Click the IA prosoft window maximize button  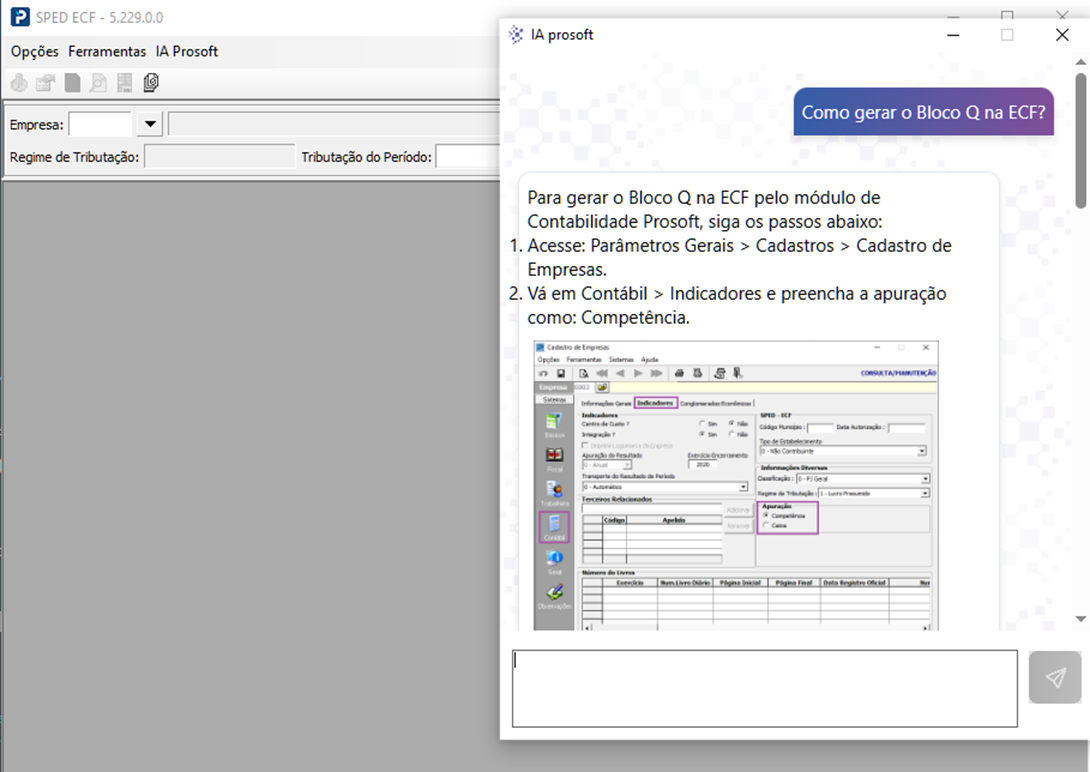(1007, 35)
